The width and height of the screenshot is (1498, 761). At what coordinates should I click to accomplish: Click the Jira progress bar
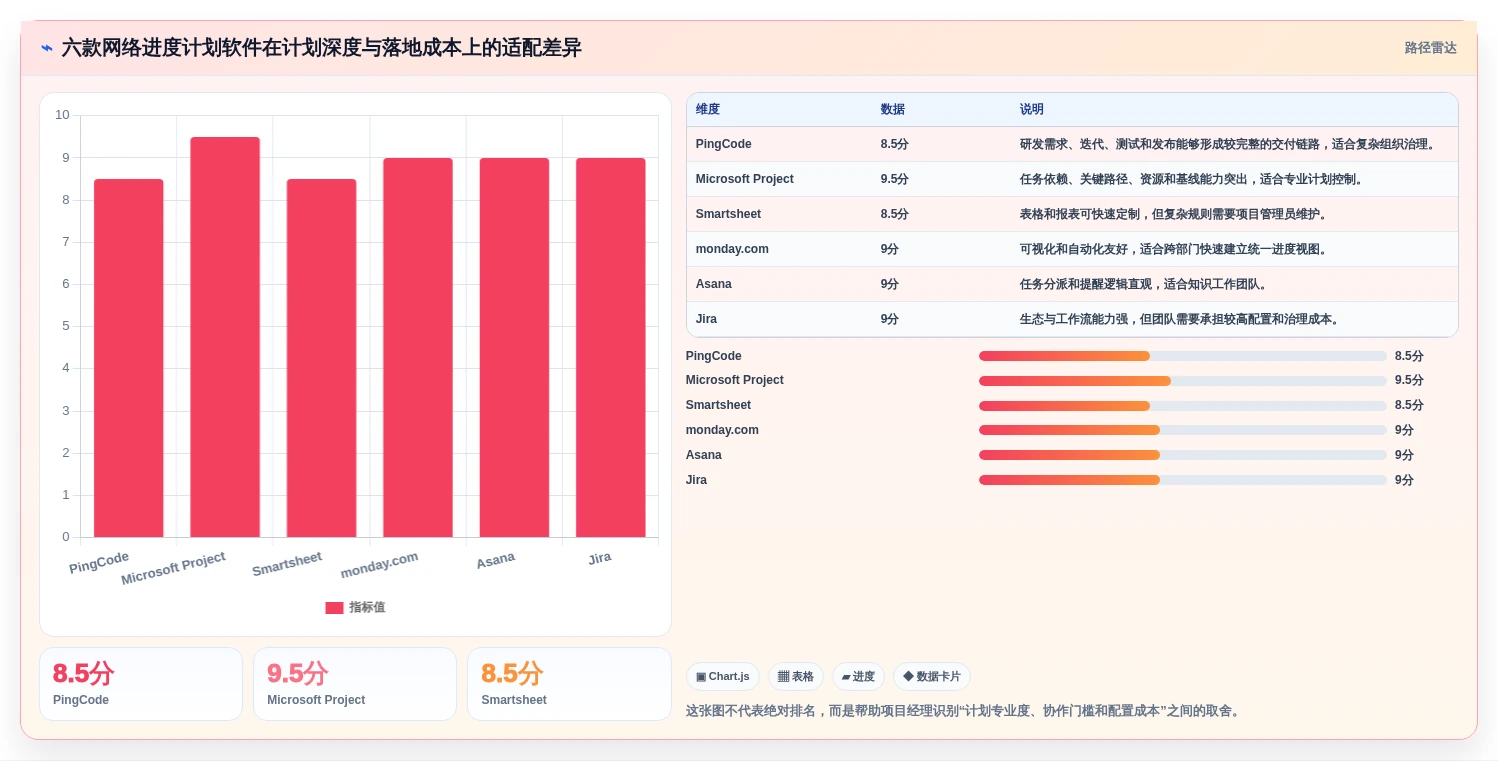(x=1183, y=480)
